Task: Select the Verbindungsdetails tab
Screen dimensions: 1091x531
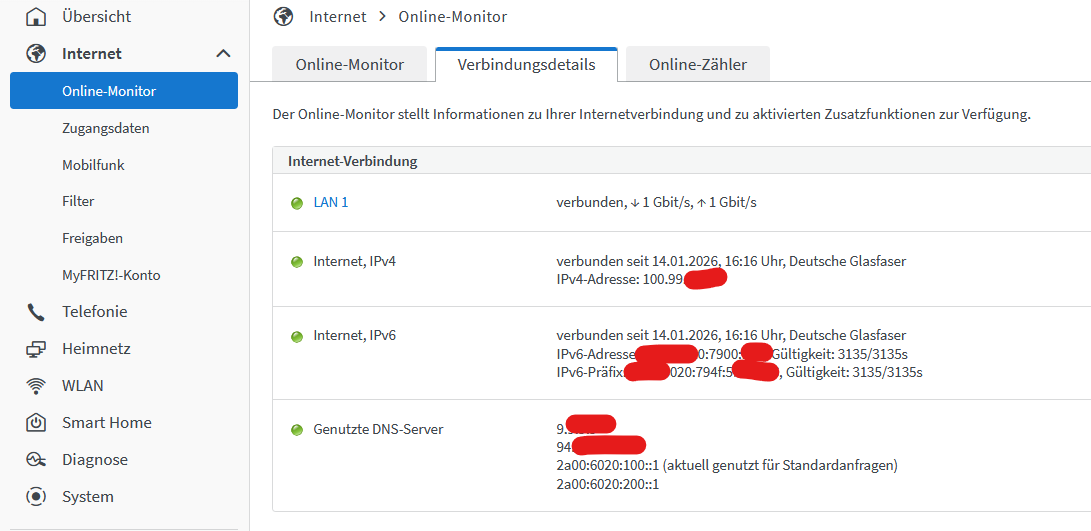Action: pos(526,65)
